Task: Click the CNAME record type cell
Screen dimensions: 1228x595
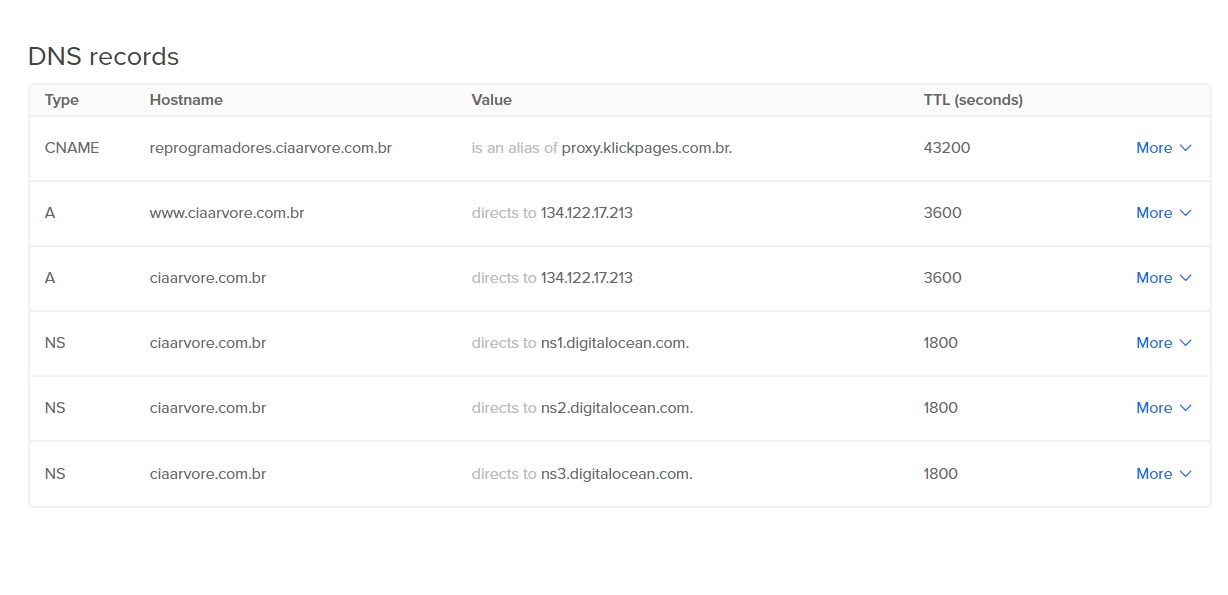Action: (x=72, y=148)
